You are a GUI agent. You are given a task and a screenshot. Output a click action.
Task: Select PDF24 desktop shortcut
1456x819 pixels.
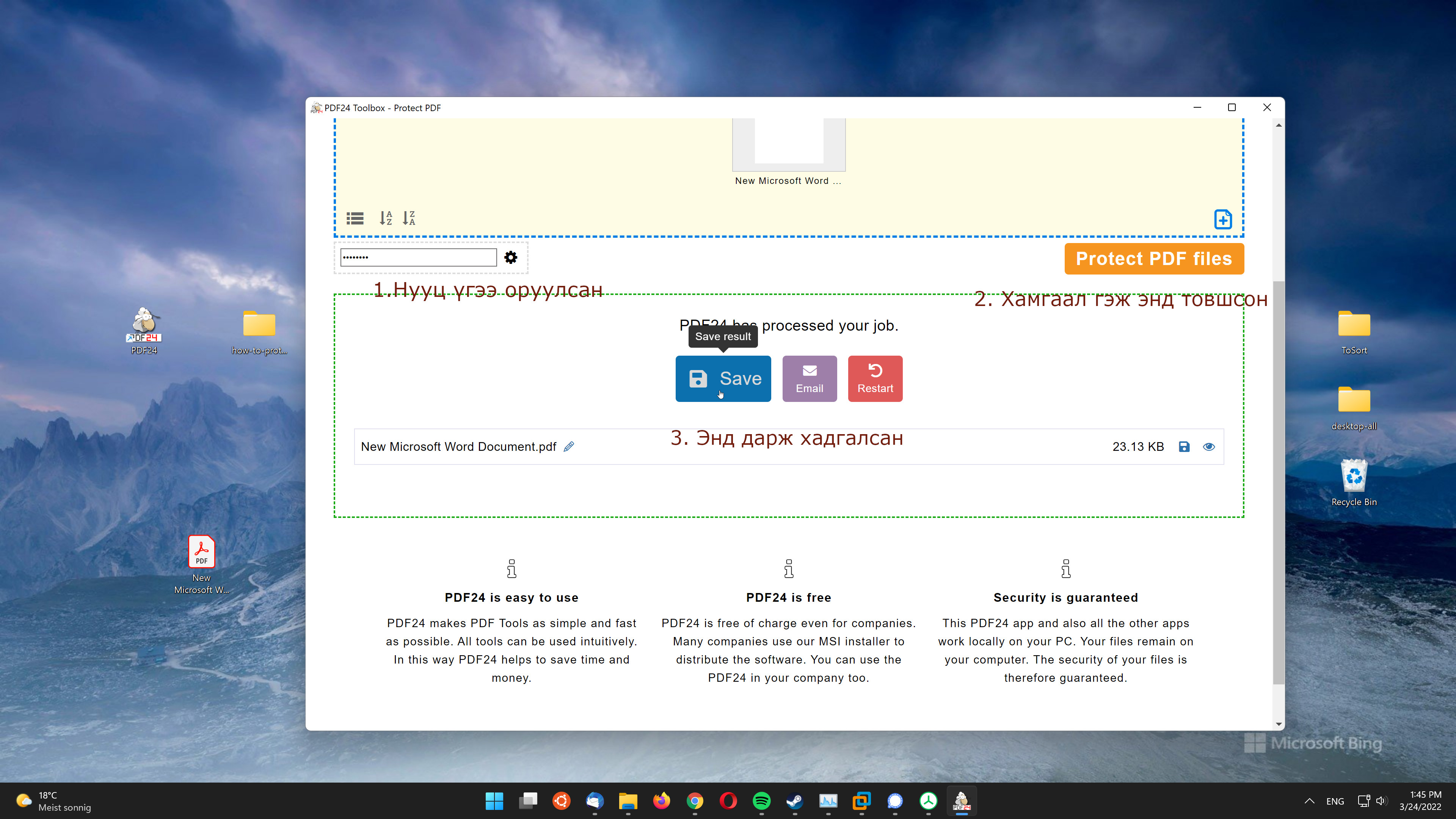(x=144, y=331)
